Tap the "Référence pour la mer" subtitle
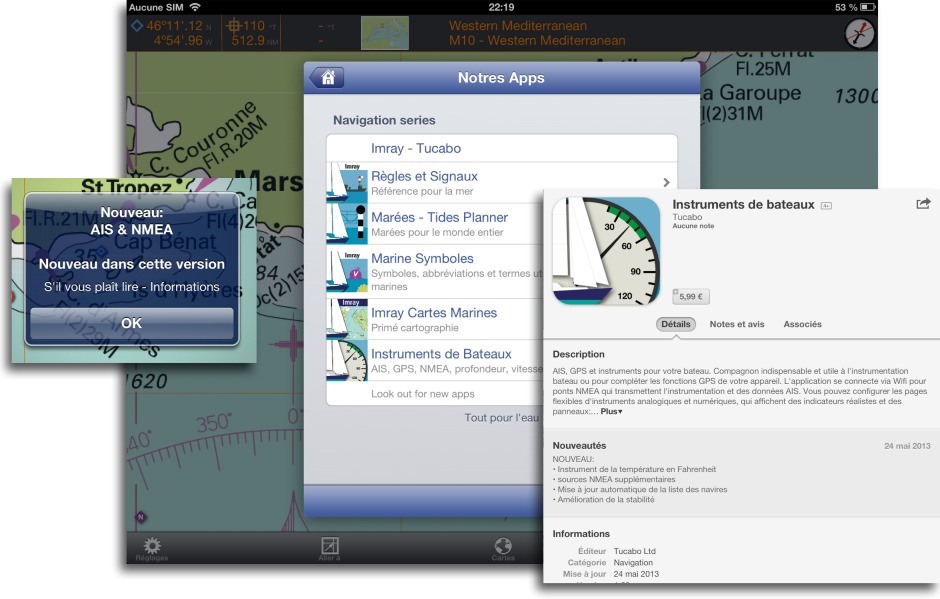Image resolution: width=940 pixels, height=599 pixels. [422, 191]
